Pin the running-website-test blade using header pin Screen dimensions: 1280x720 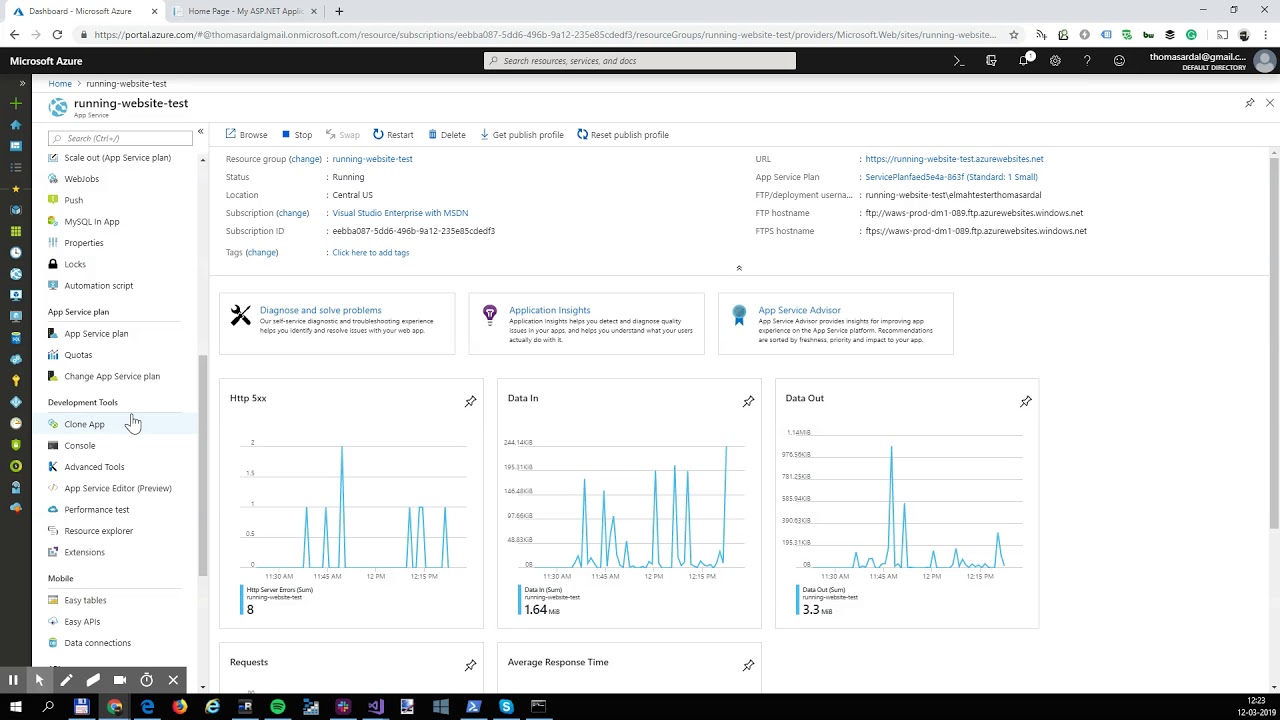coord(1249,103)
